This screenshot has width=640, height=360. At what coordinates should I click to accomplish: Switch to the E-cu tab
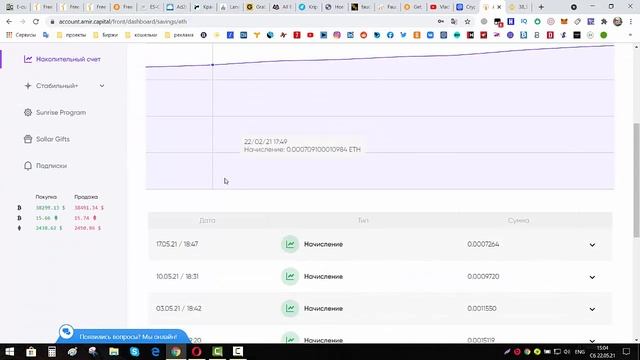click(16, 7)
